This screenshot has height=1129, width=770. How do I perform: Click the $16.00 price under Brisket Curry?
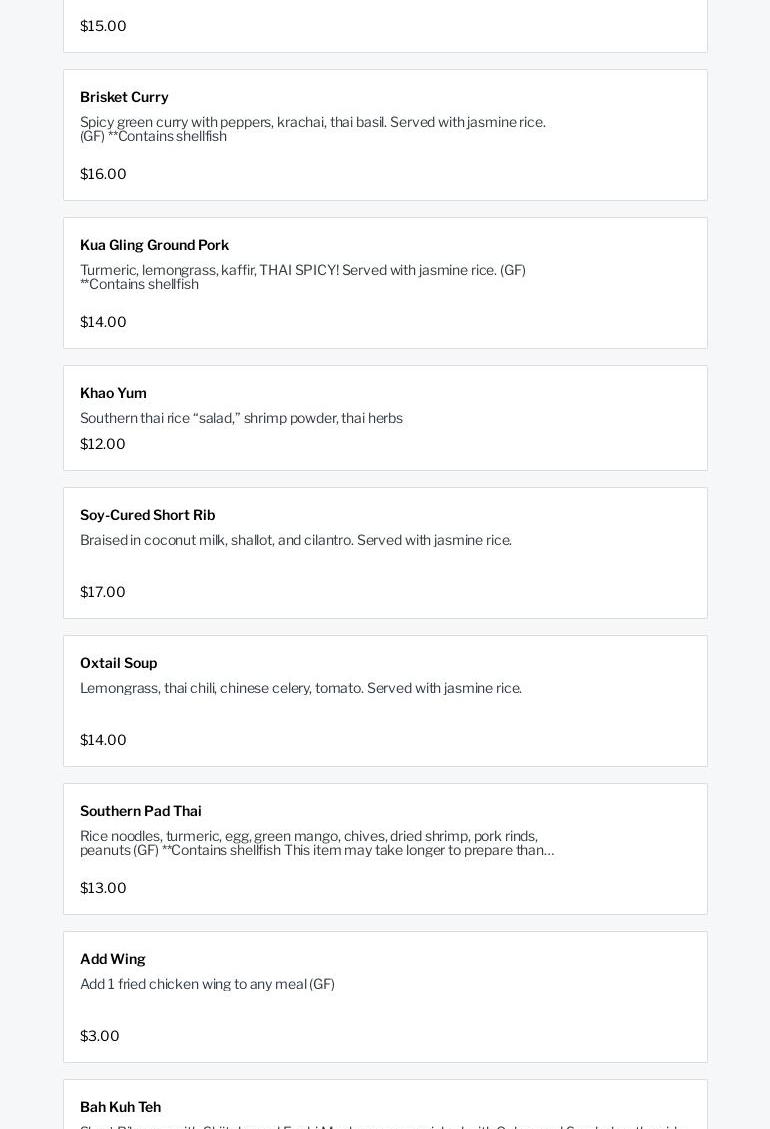point(103,174)
